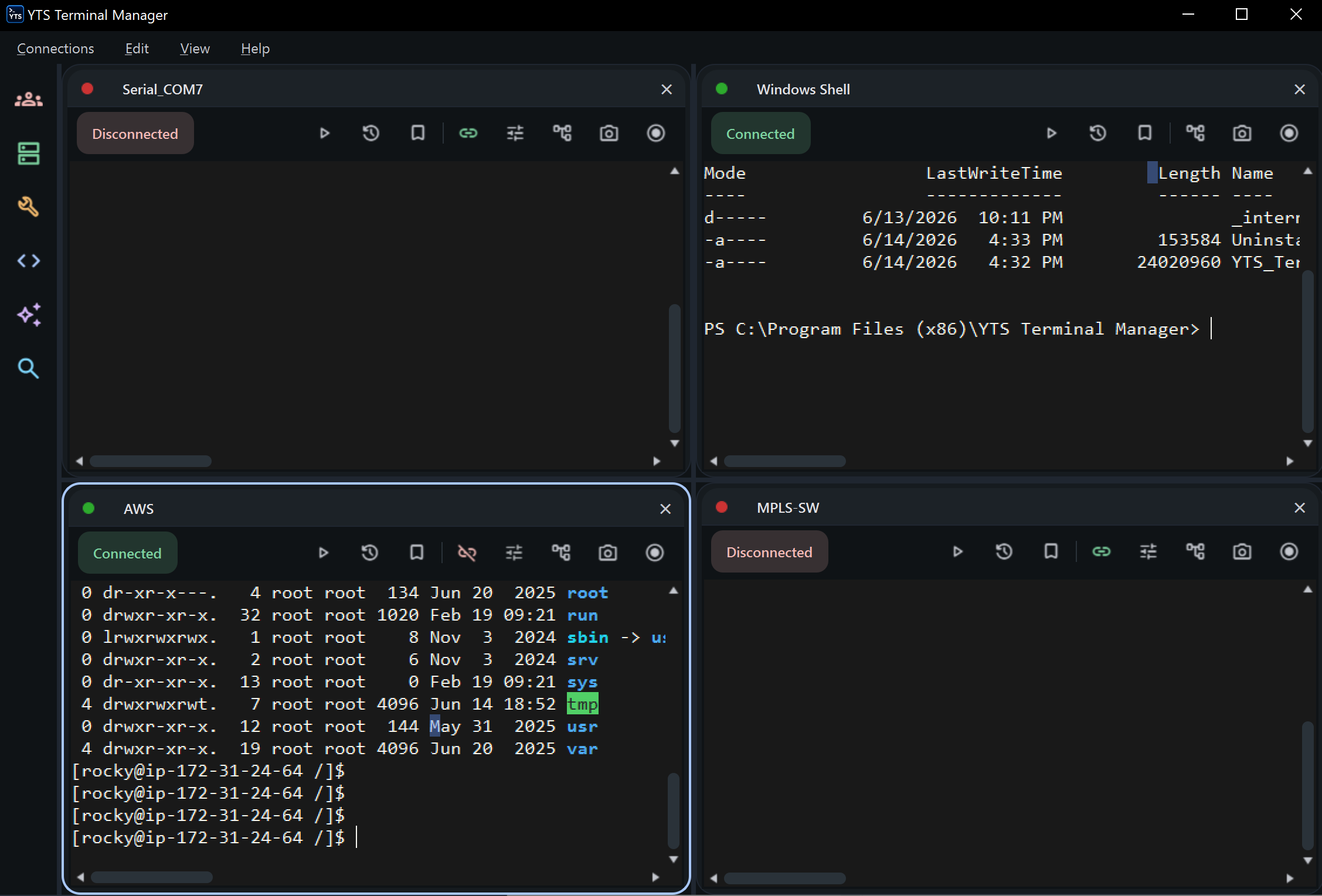Click scroll up arrow in Serial_COM7 panel

coord(675,171)
